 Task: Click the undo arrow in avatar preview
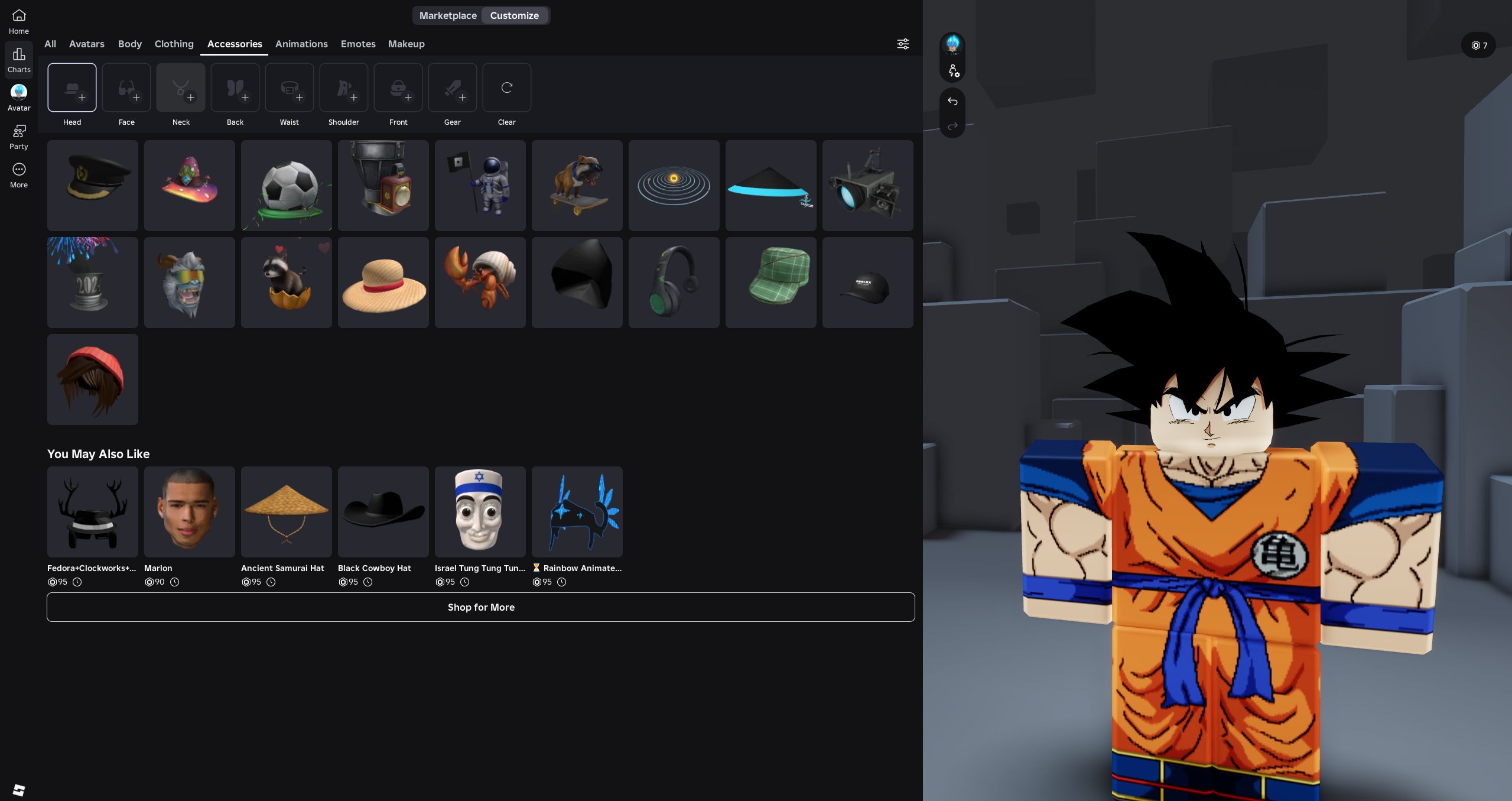pos(952,101)
